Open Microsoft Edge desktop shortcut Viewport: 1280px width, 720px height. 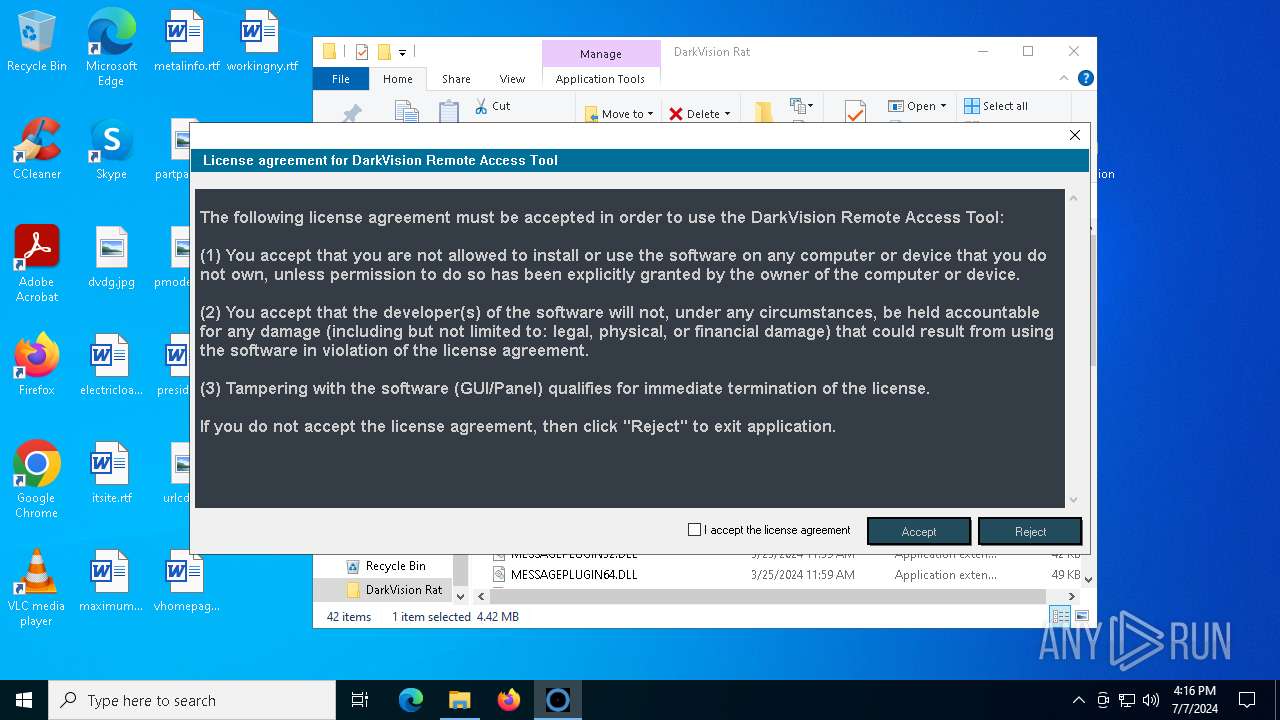tap(111, 47)
